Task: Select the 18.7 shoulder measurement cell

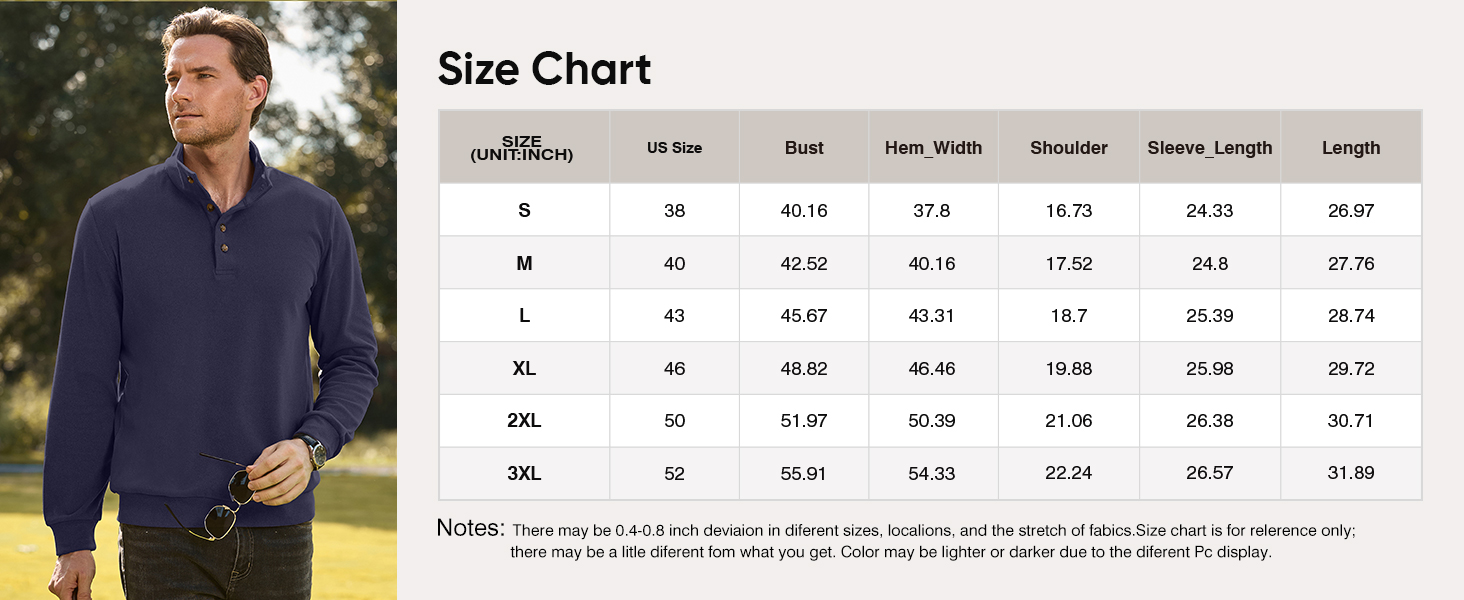Action: [x=1068, y=316]
